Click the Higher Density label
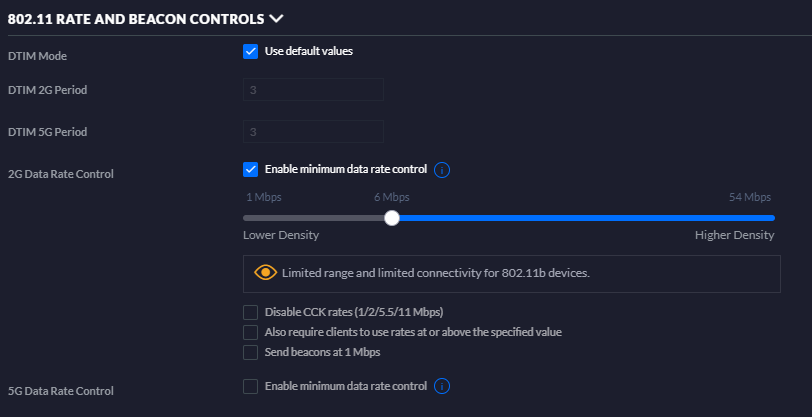This screenshot has height=417, width=812. pyautogui.click(x=734, y=235)
